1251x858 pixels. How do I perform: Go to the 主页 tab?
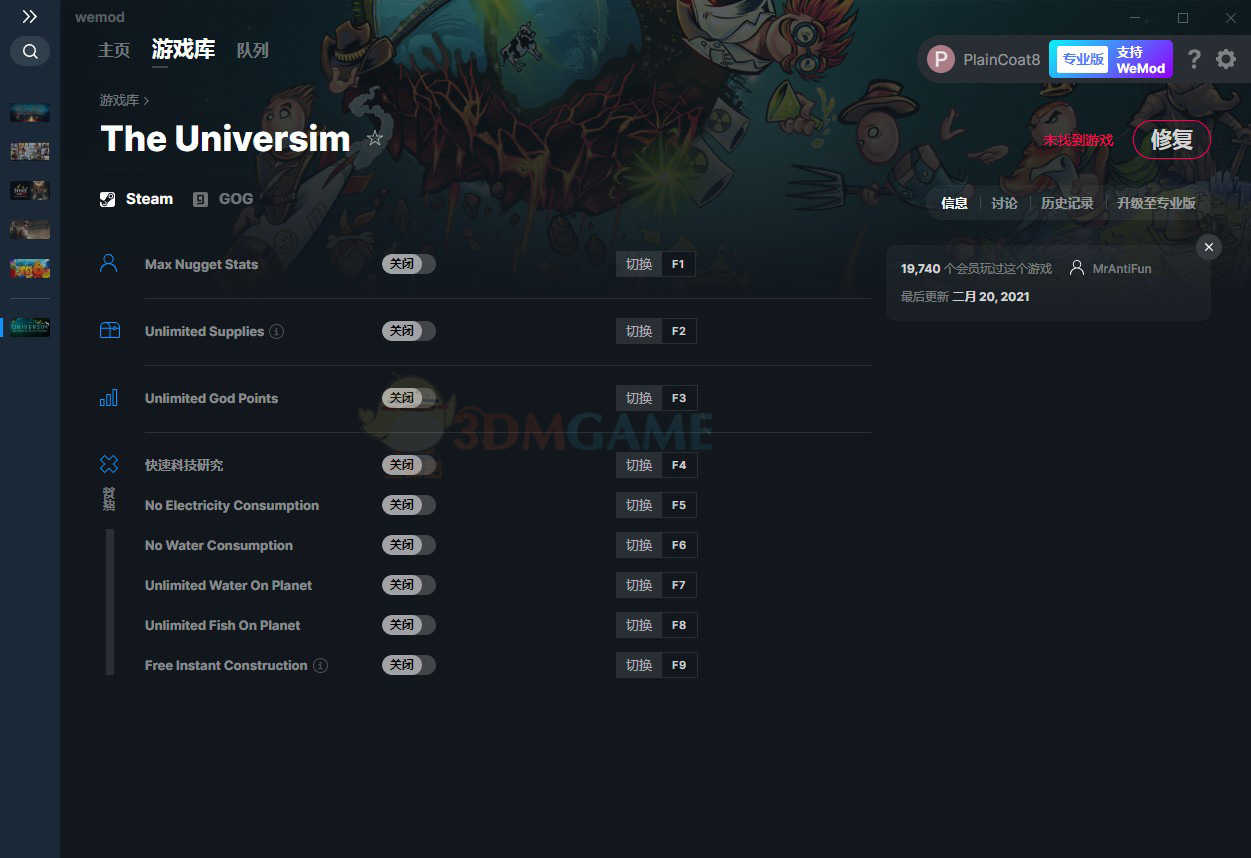[x=114, y=50]
